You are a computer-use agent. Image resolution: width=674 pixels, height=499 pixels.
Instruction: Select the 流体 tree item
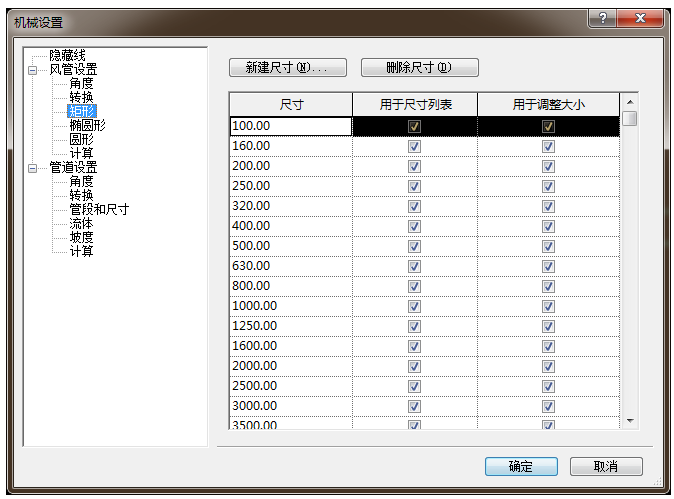point(81,223)
